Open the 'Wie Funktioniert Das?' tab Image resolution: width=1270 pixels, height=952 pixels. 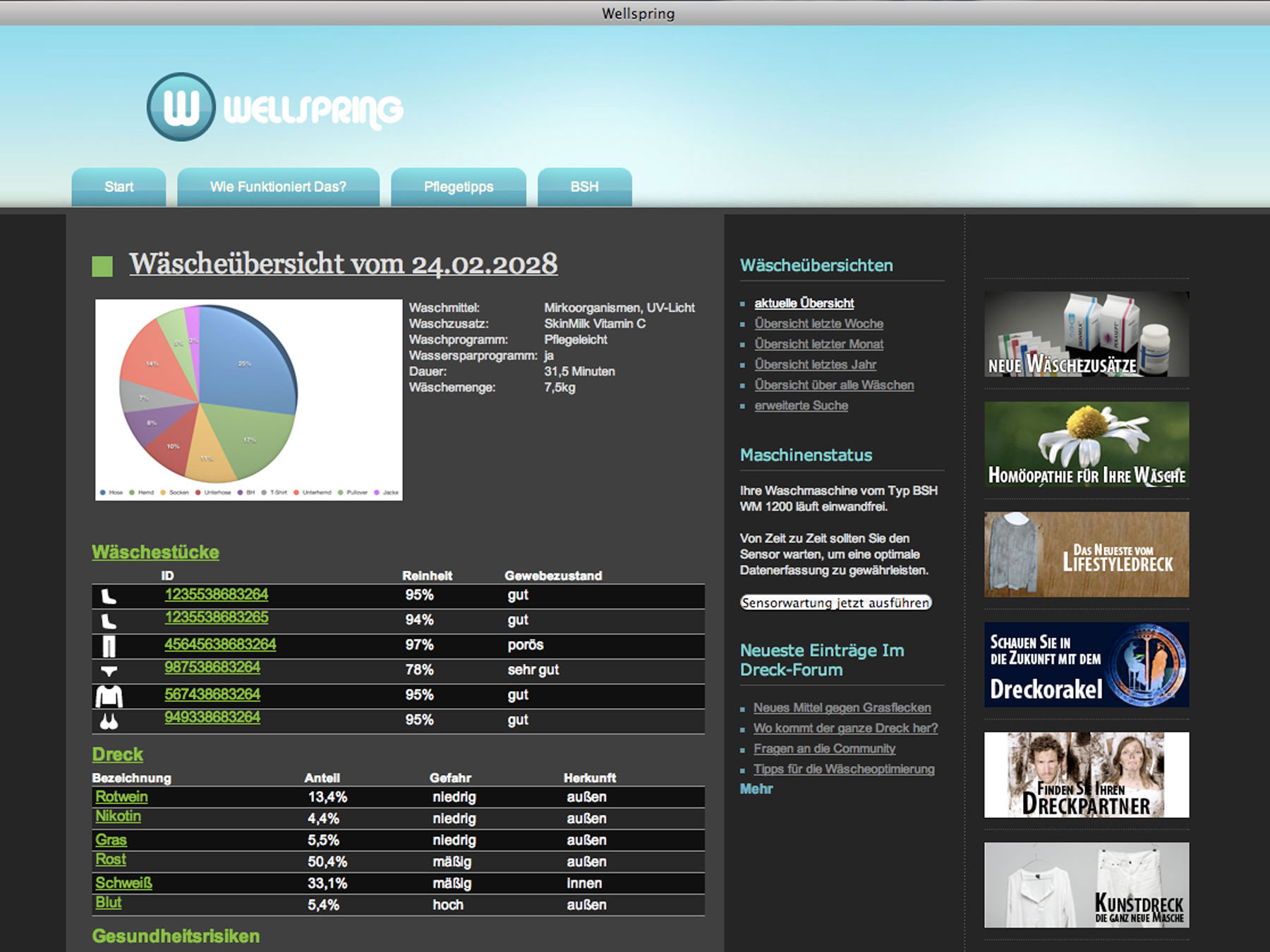click(x=278, y=187)
